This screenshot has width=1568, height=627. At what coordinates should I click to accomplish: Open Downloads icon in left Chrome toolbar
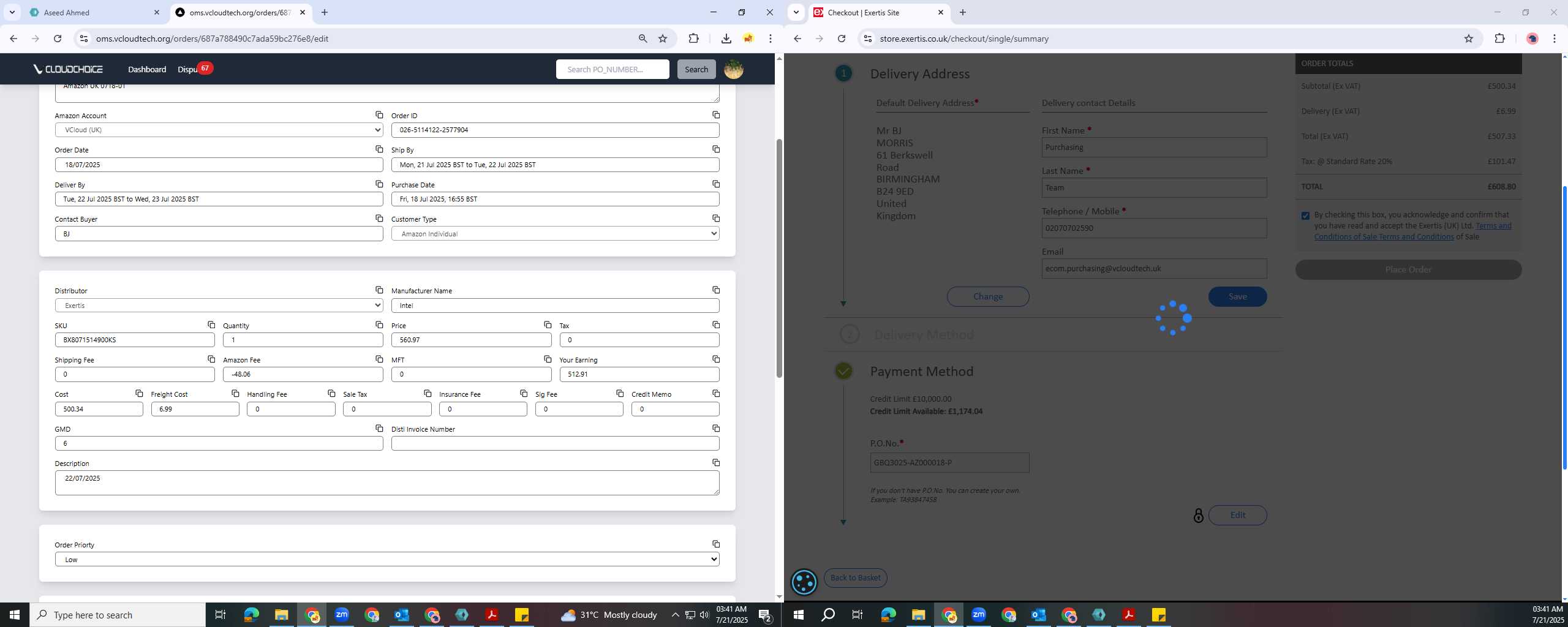point(726,39)
